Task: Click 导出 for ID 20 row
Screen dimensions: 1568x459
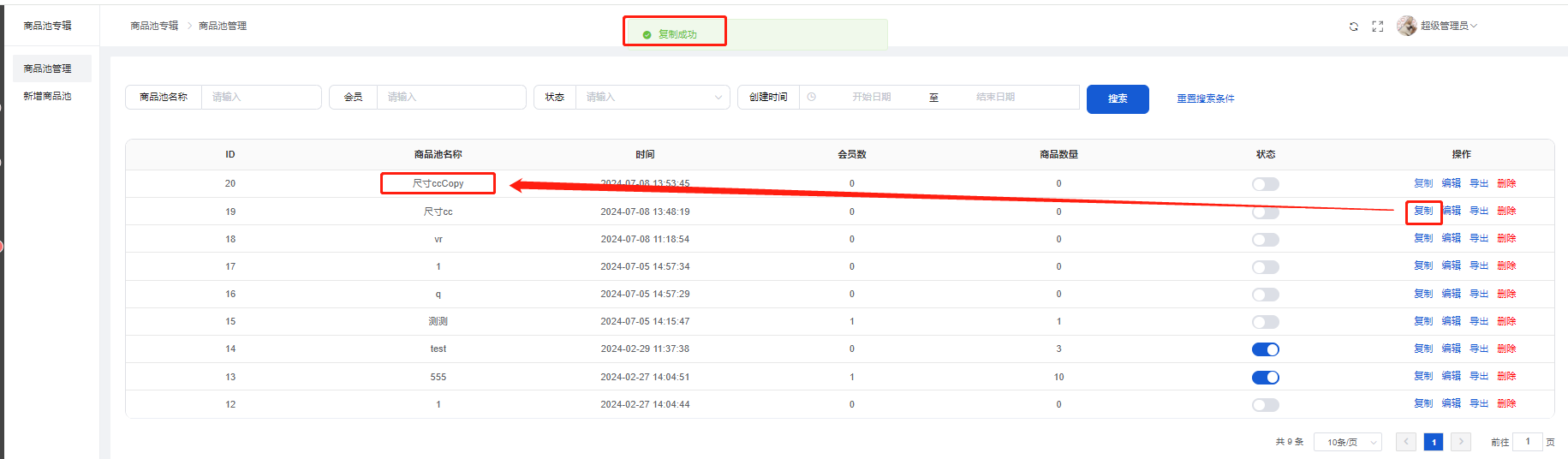Action: [x=1479, y=183]
